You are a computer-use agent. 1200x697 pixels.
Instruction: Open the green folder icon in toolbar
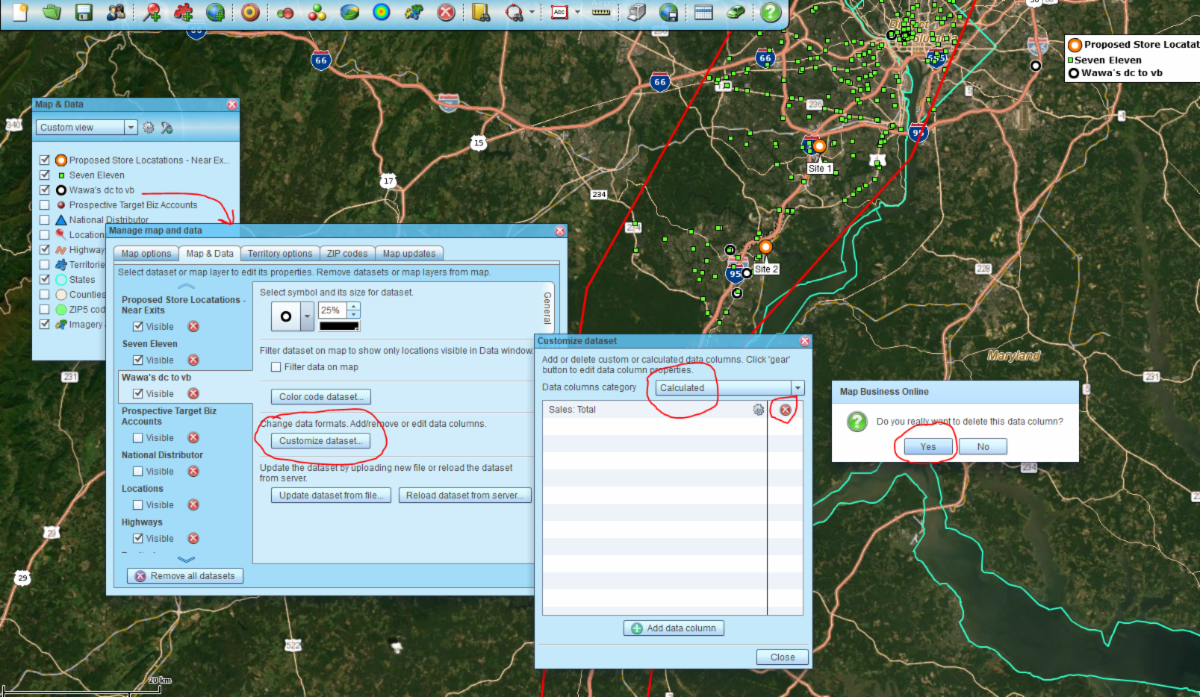[x=51, y=13]
